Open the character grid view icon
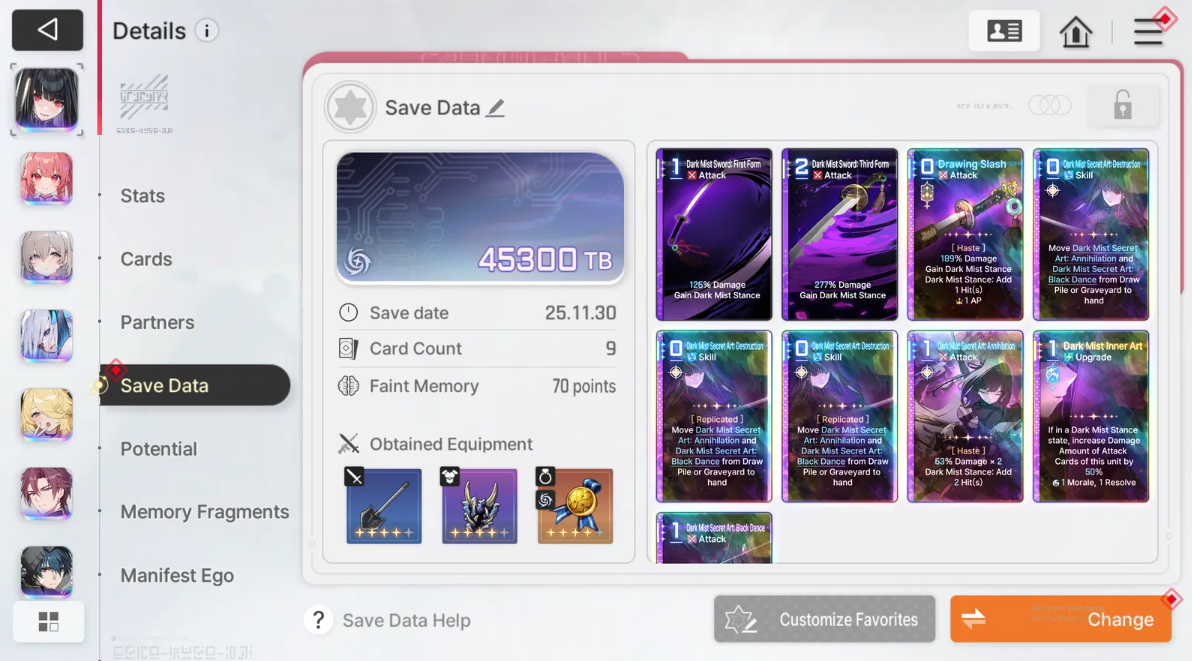Image resolution: width=1192 pixels, height=661 pixels. (49, 621)
